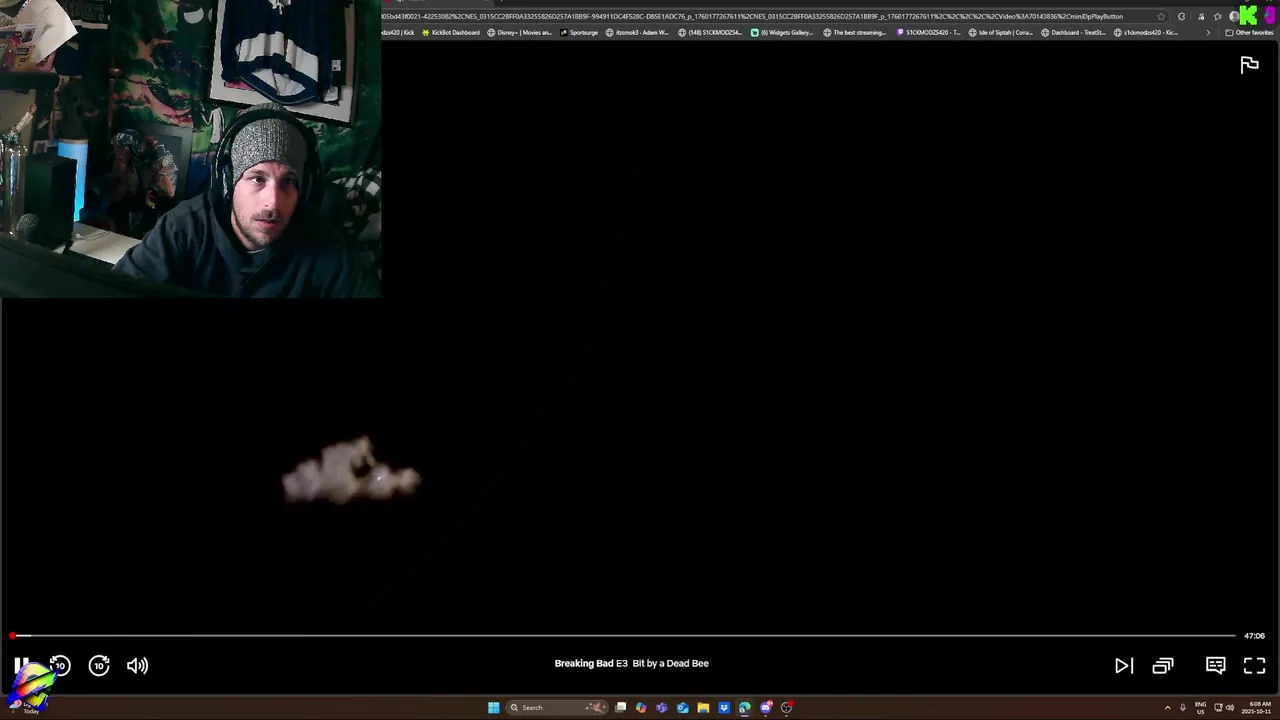This screenshot has height=720, width=1280.
Task: Click the red playhead at the timeline start
Action: click(x=13, y=635)
